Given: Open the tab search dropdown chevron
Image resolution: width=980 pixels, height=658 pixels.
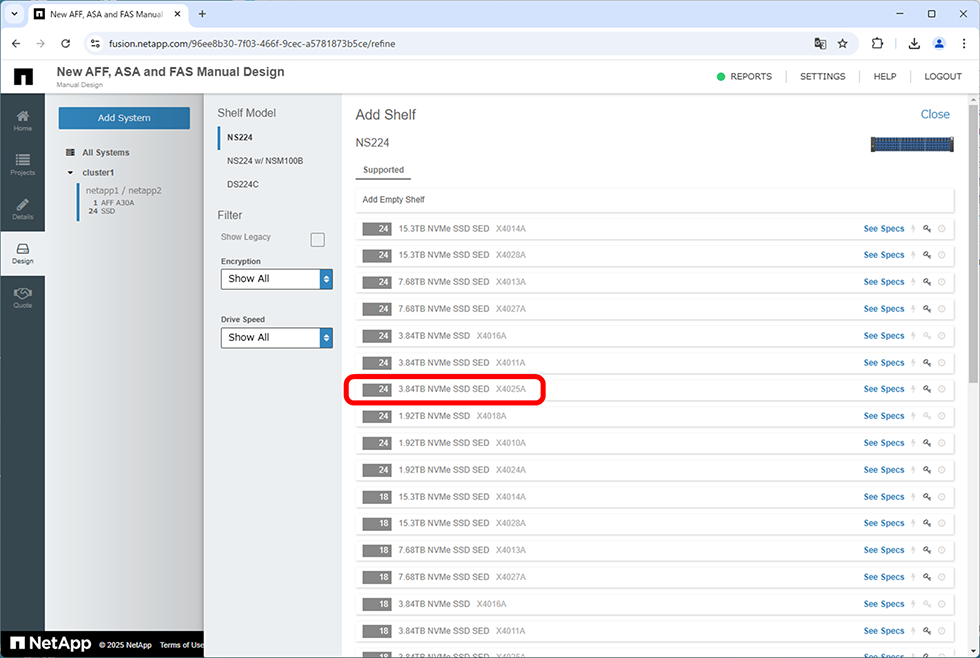Looking at the screenshot, I should pyautogui.click(x=14, y=14).
